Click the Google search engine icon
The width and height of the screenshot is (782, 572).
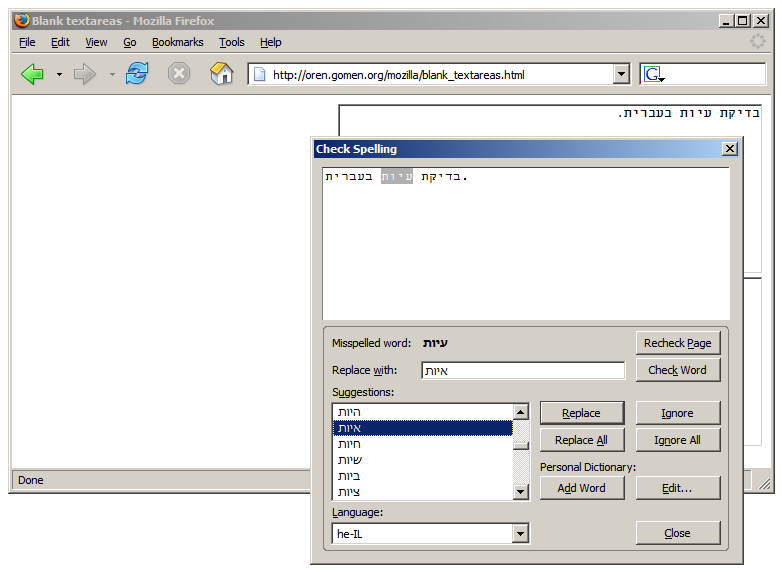[654, 75]
